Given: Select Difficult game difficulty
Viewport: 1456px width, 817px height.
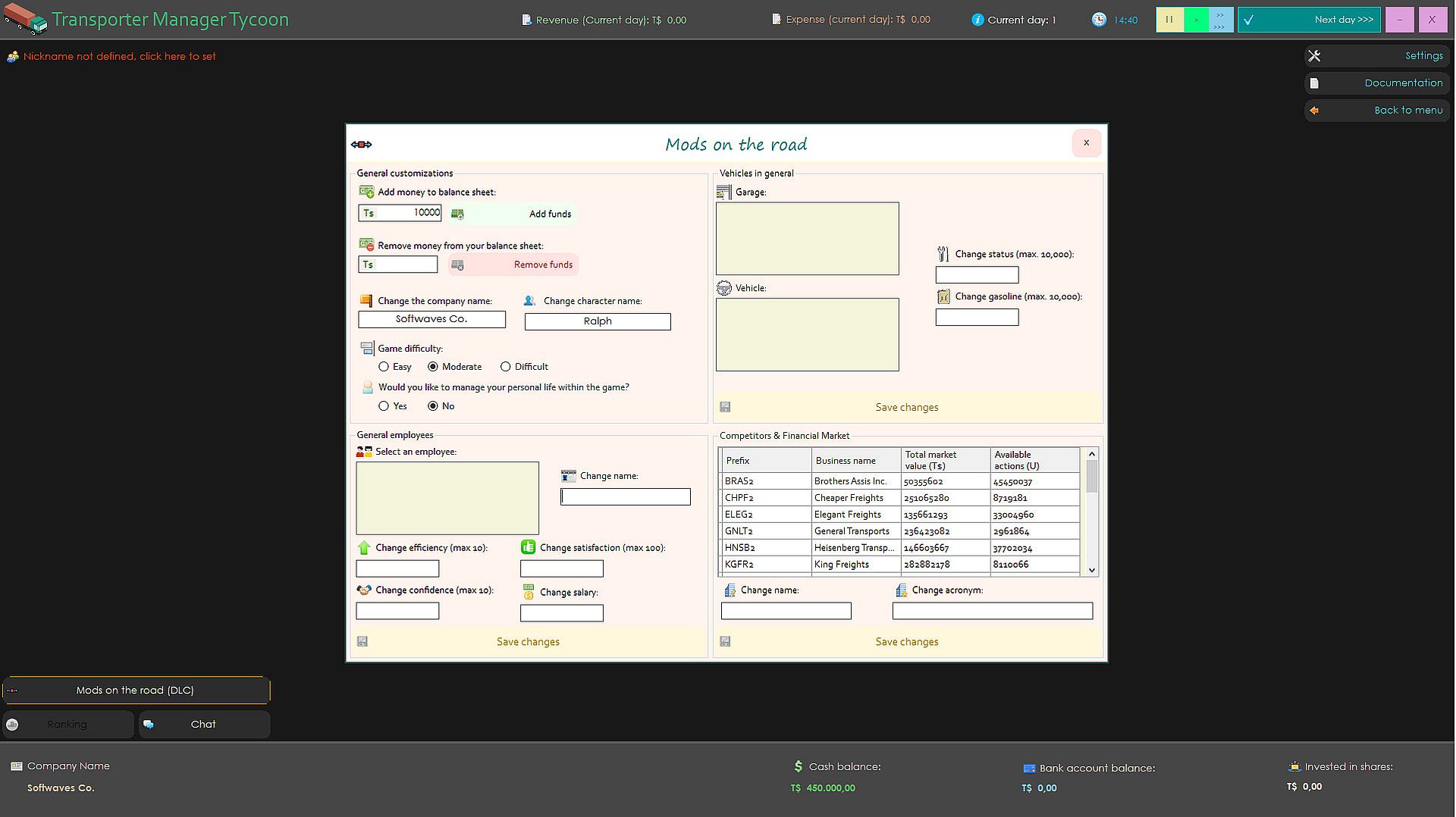Looking at the screenshot, I should (x=506, y=367).
